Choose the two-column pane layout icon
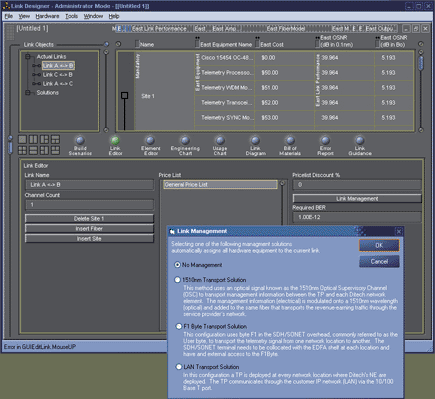The width and height of the screenshot is (435, 399). point(33,139)
